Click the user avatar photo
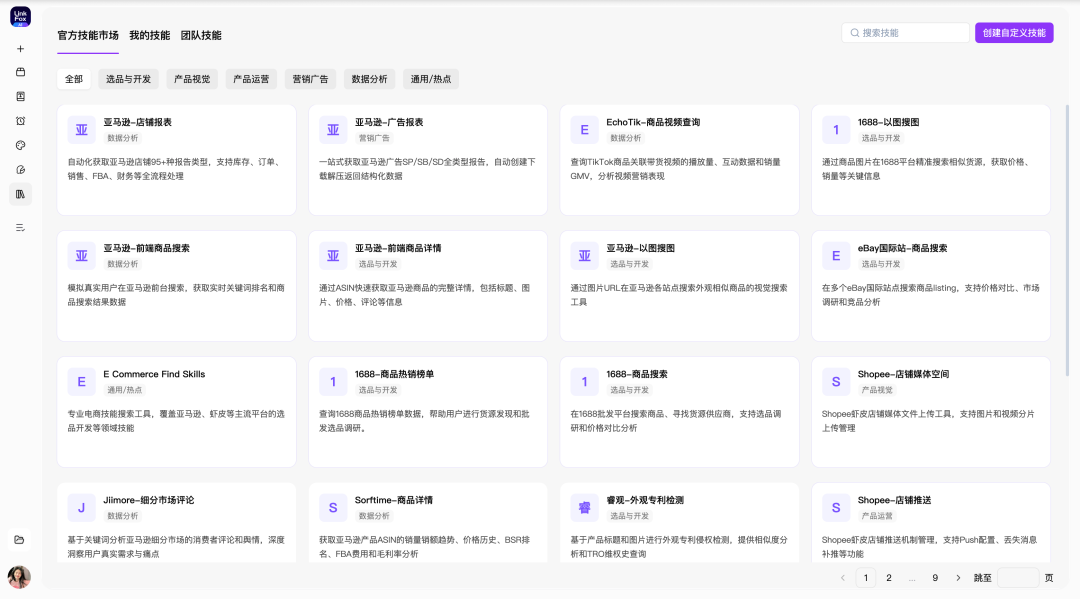 pos(19,577)
